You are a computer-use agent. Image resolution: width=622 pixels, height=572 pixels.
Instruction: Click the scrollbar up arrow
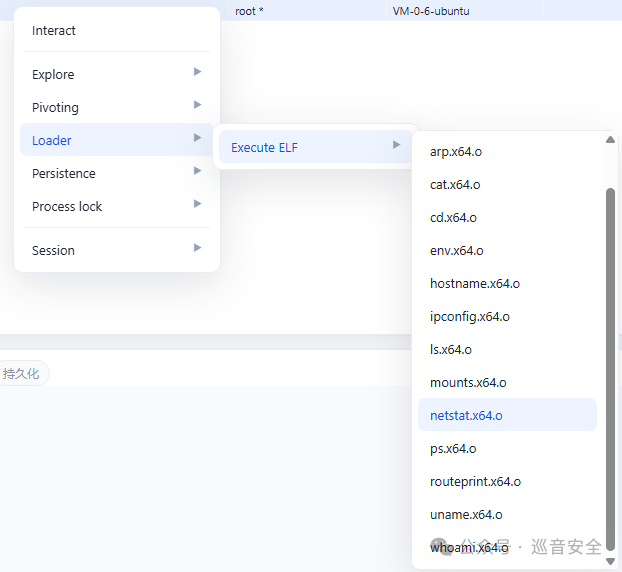point(610,140)
